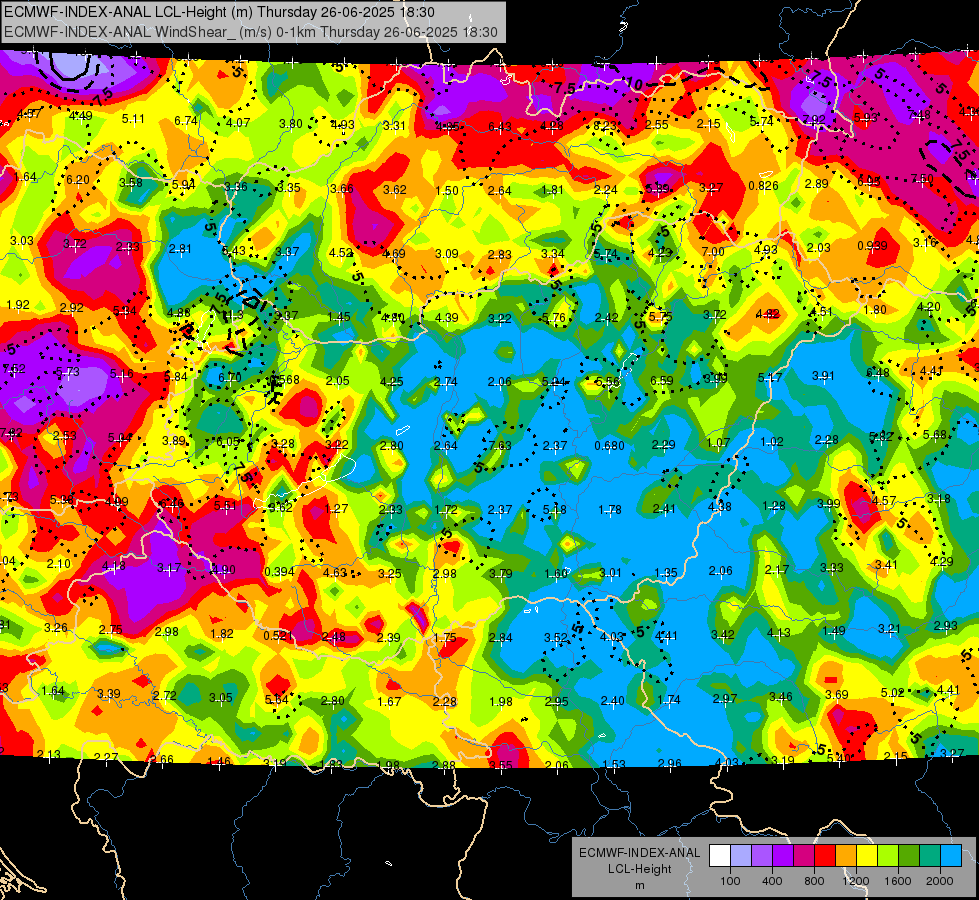Select the teal legend swatch

(x=930, y=856)
